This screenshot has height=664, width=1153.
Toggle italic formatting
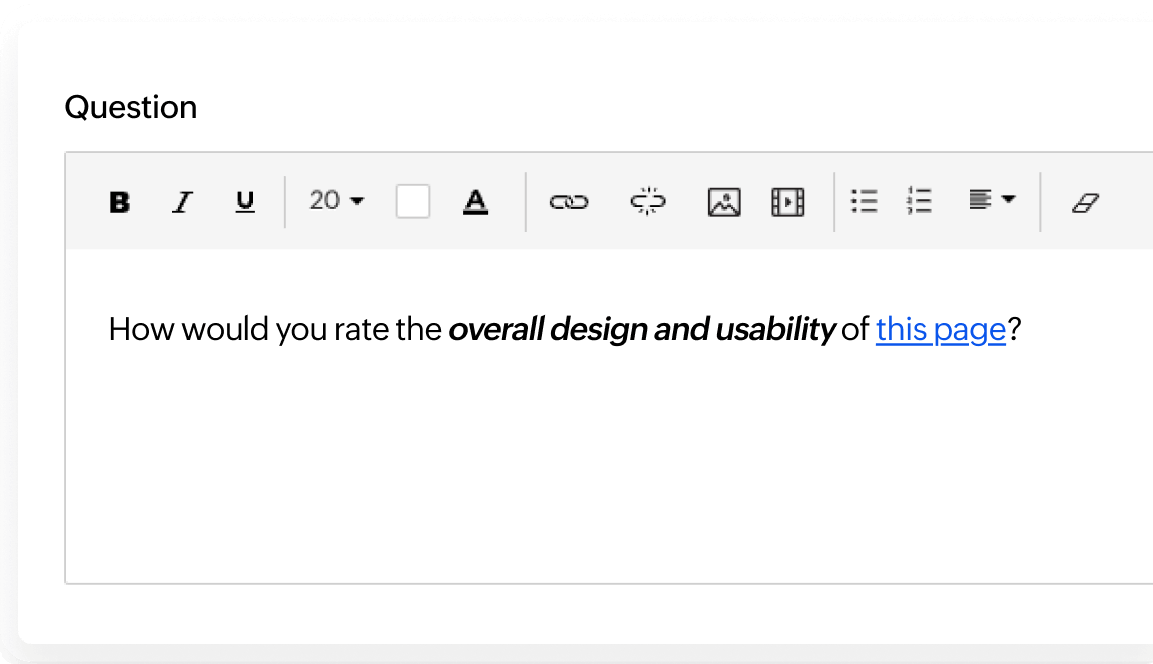click(x=182, y=201)
